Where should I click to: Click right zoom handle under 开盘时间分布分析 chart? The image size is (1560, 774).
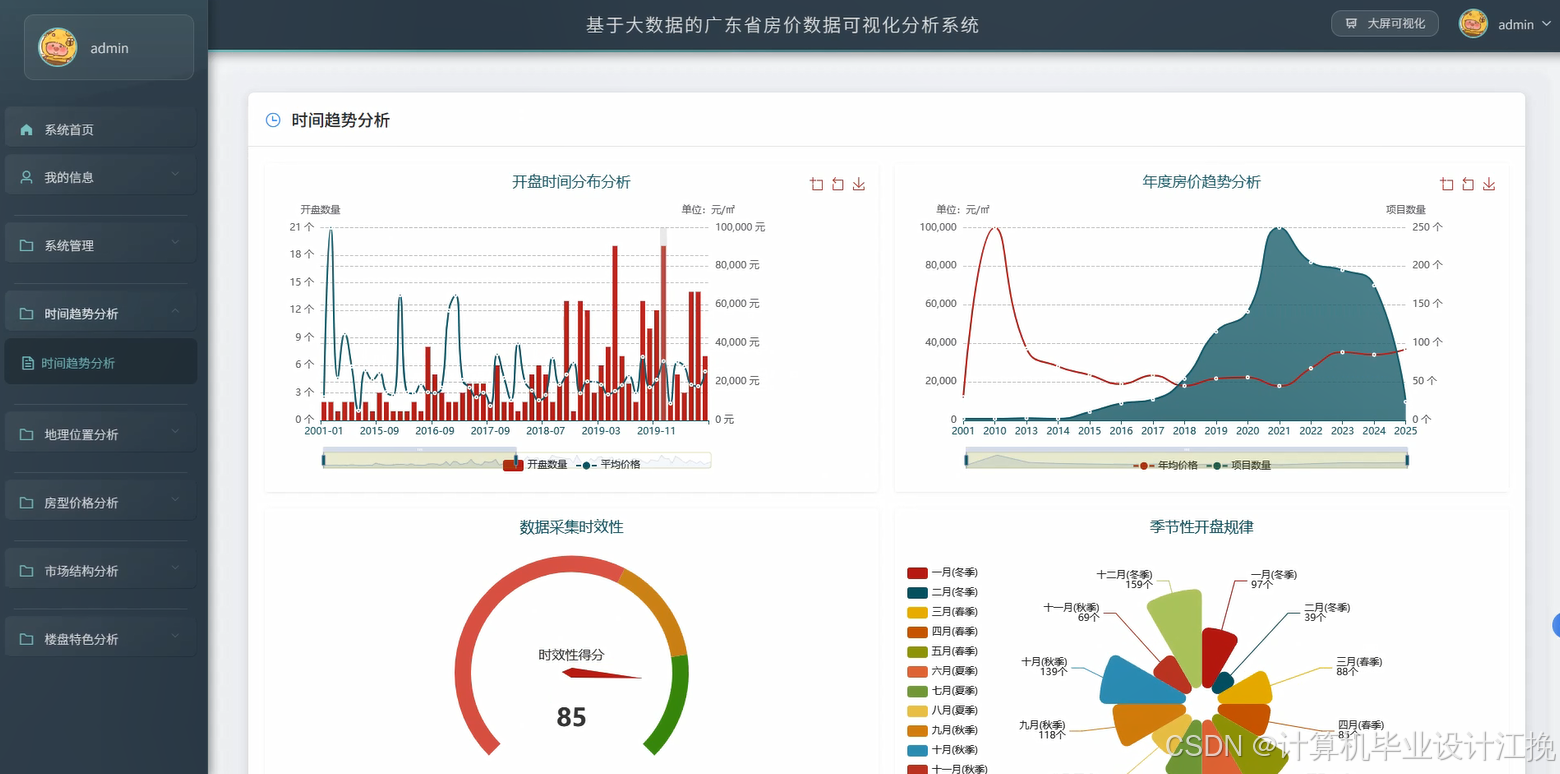pyautogui.click(x=516, y=460)
